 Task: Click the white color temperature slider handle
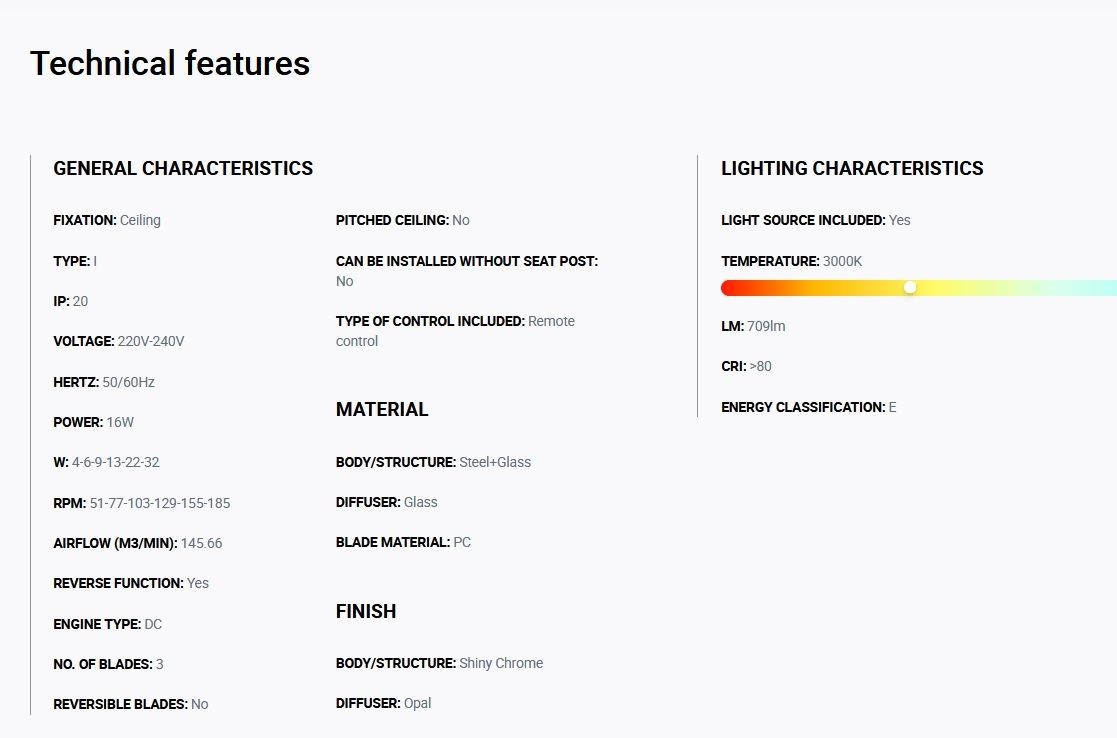pyautogui.click(x=910, y=287)
